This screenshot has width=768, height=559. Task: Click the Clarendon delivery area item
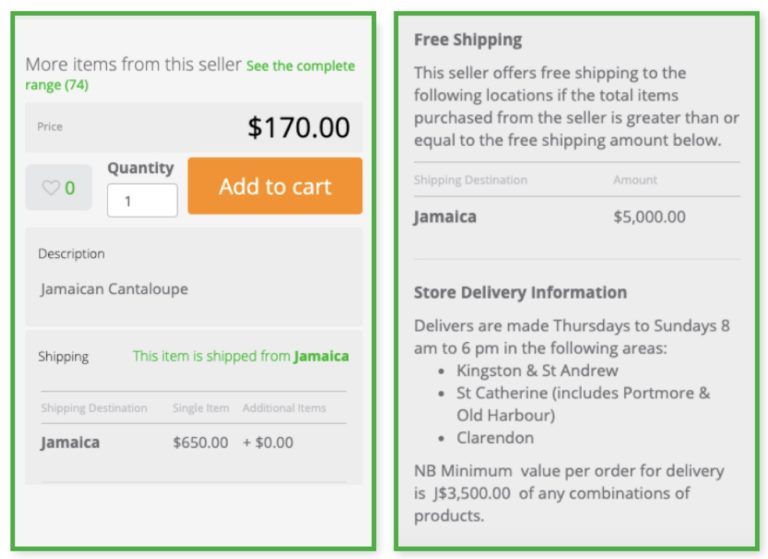point(495,438)
